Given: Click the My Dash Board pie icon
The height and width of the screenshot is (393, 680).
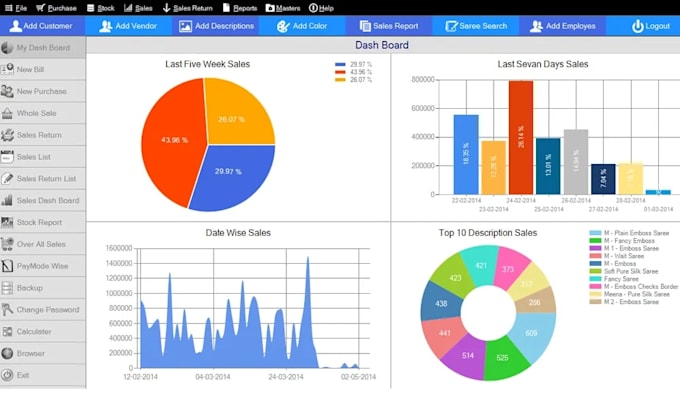Looking at the screenshot, I should [7, 47].
